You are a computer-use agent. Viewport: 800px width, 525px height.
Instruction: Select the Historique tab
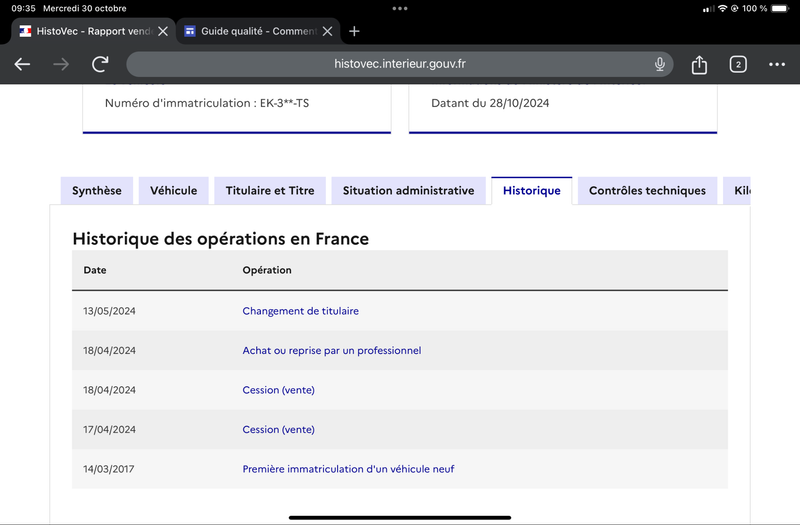pyautogui.click(x=532, y=191)
